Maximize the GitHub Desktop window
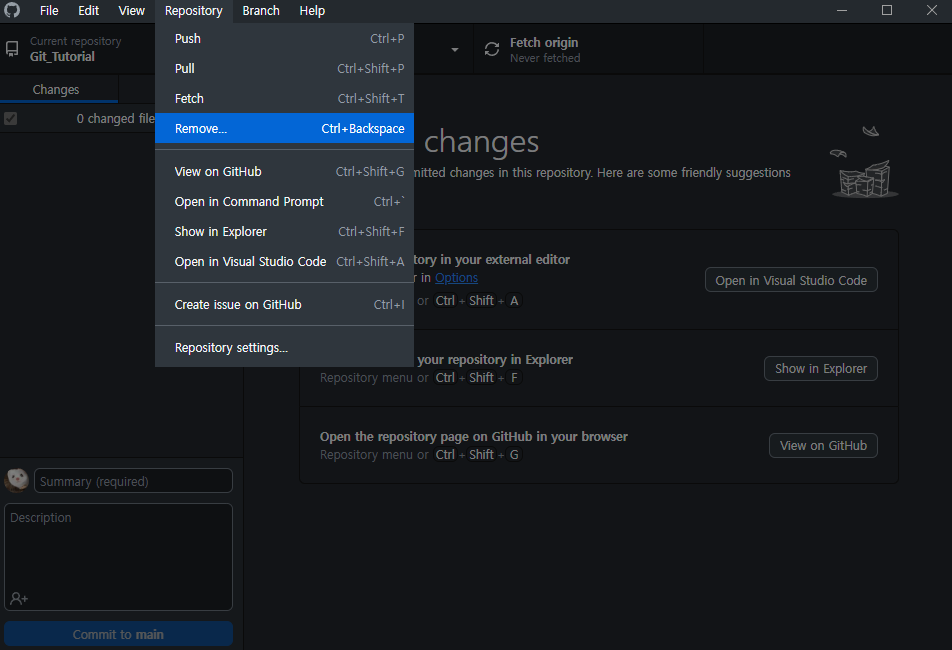Viewport: 952px width, 650px height. pos(887,10)
